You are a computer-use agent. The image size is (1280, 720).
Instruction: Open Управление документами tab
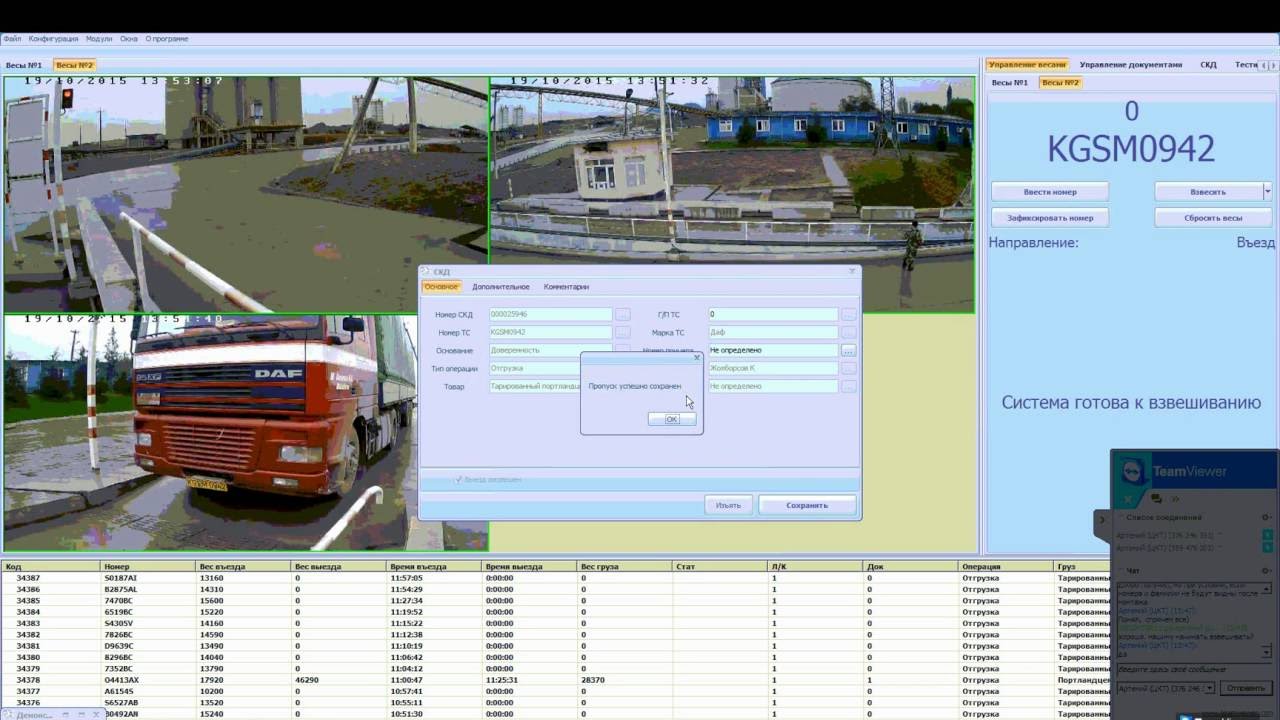[x=1131, y=64]
